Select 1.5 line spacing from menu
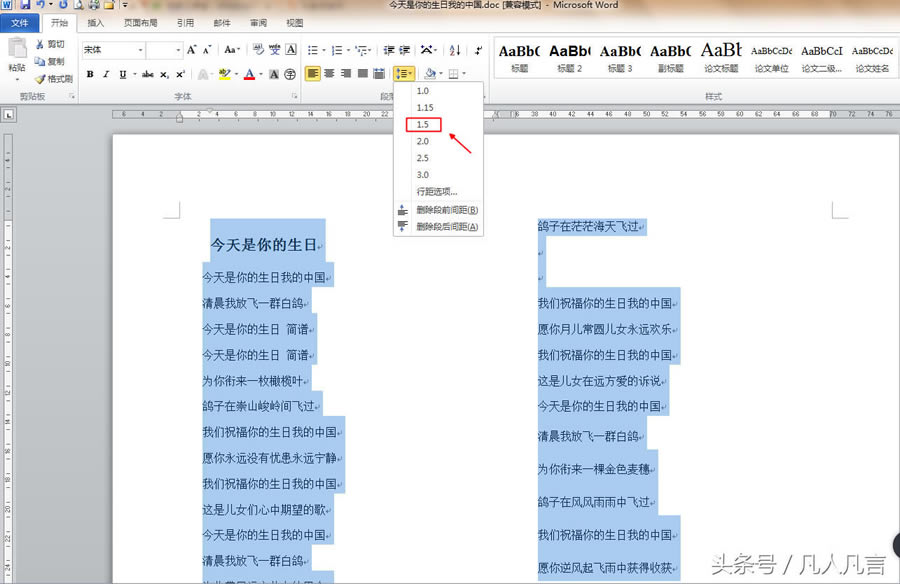This screenshot has height=584, width=900. (x=424, y=124)
